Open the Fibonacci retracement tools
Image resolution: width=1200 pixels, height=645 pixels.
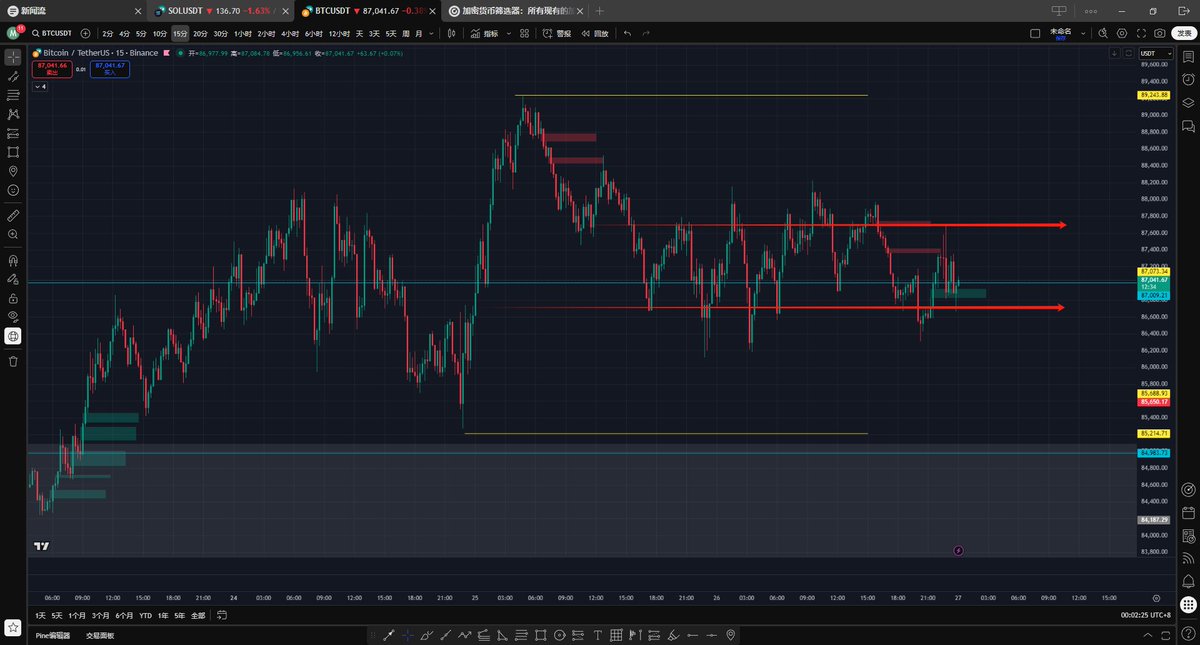tap(13, 95)
